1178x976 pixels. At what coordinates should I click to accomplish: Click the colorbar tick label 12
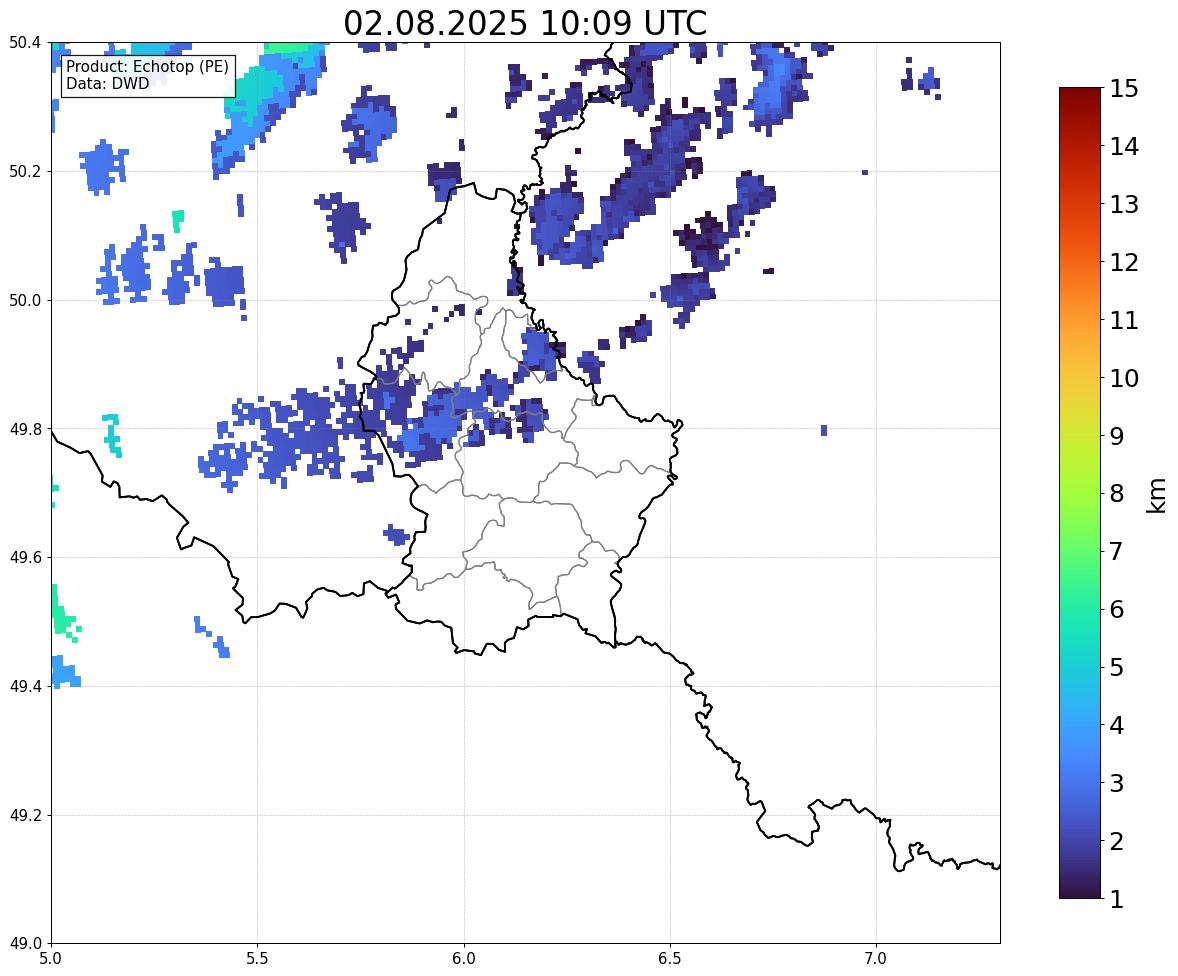tap(1124, 262)
